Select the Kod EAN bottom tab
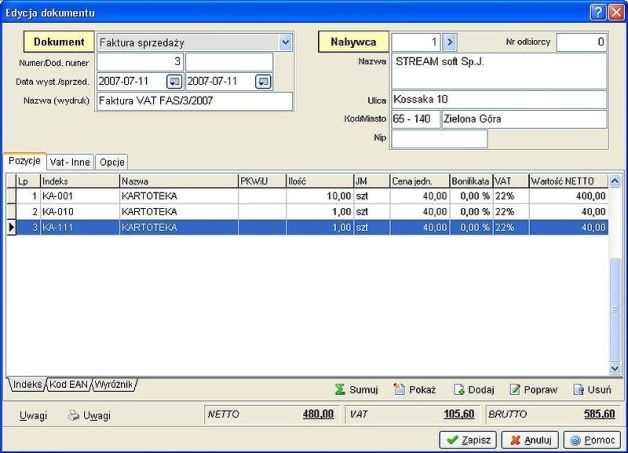 point(68,385)
